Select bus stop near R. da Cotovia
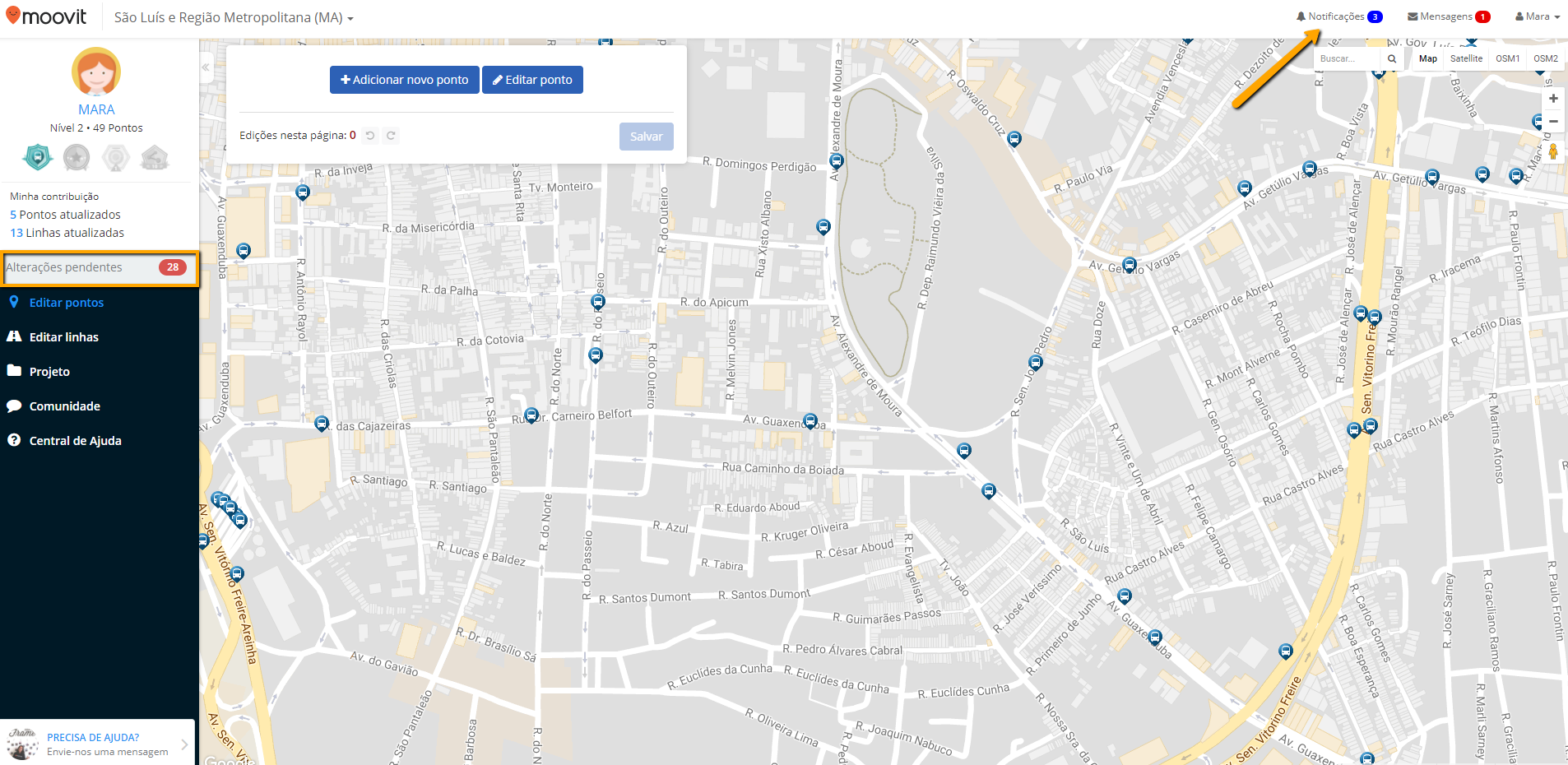Viewport: 1568px width, 765px height. 596,355
